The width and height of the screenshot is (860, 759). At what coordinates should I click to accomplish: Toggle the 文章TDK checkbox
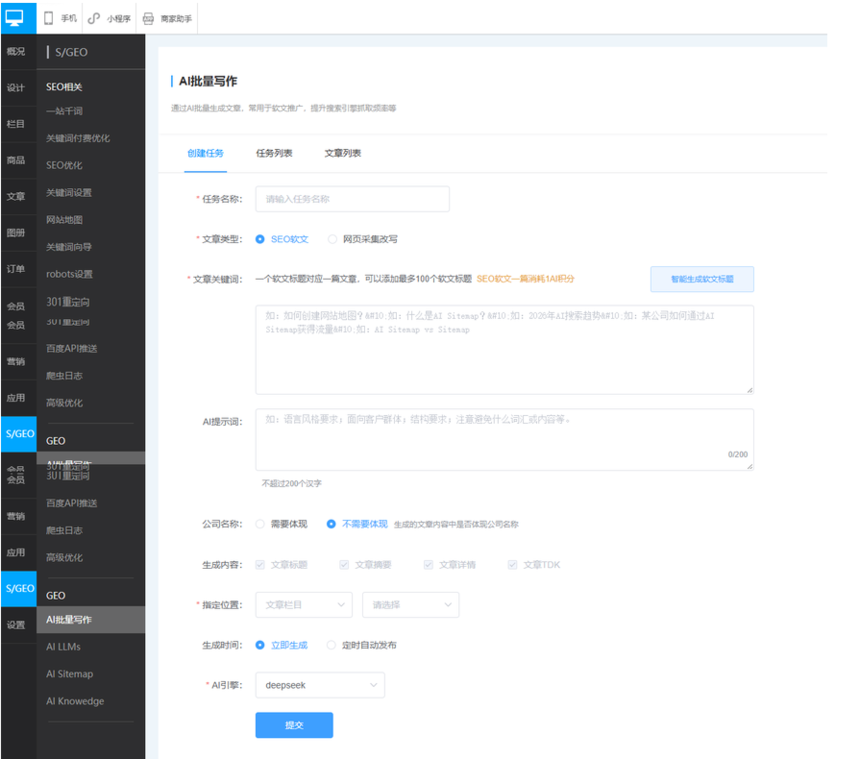512,564
